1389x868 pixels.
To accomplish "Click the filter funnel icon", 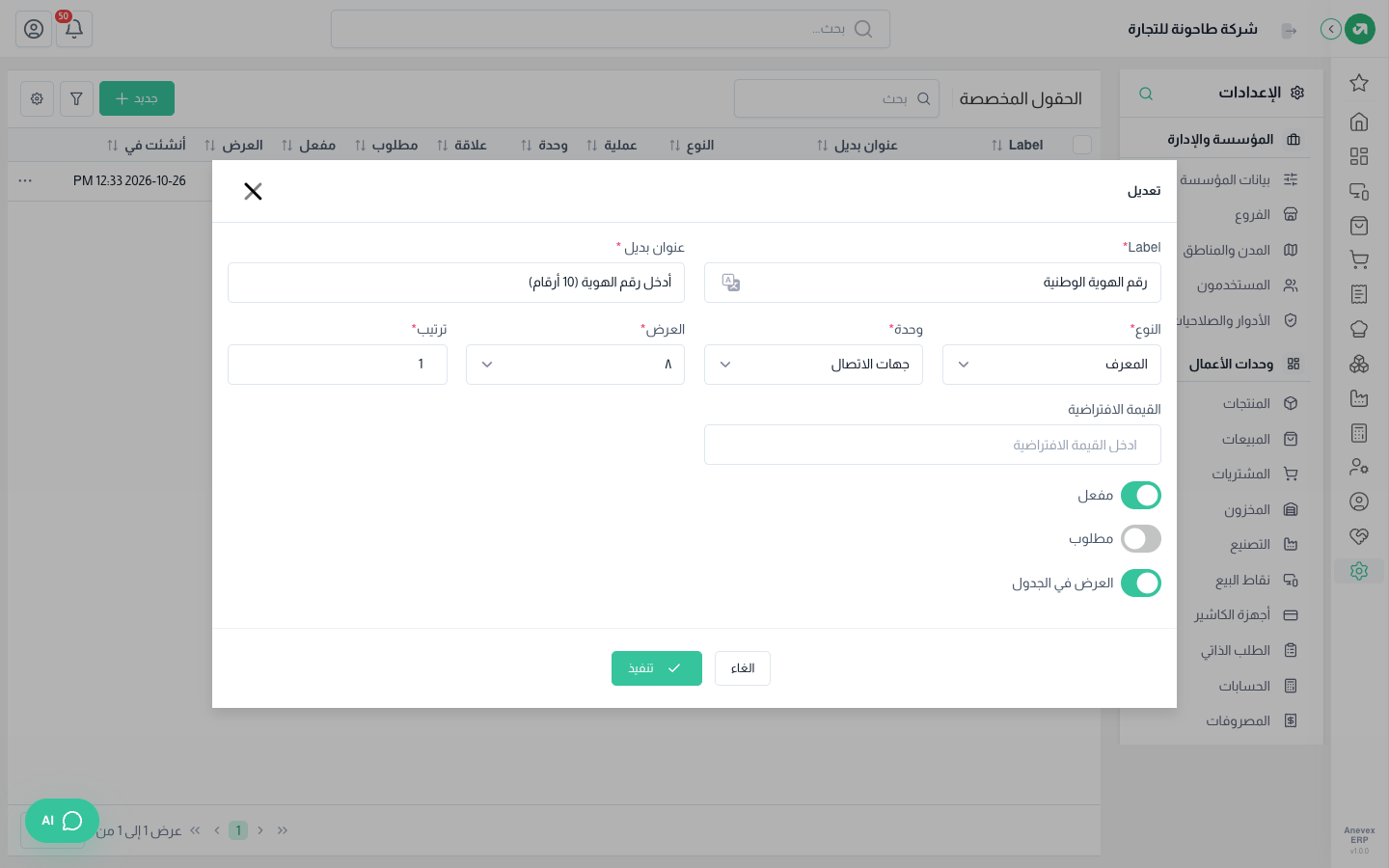I will tap(76, 98).
